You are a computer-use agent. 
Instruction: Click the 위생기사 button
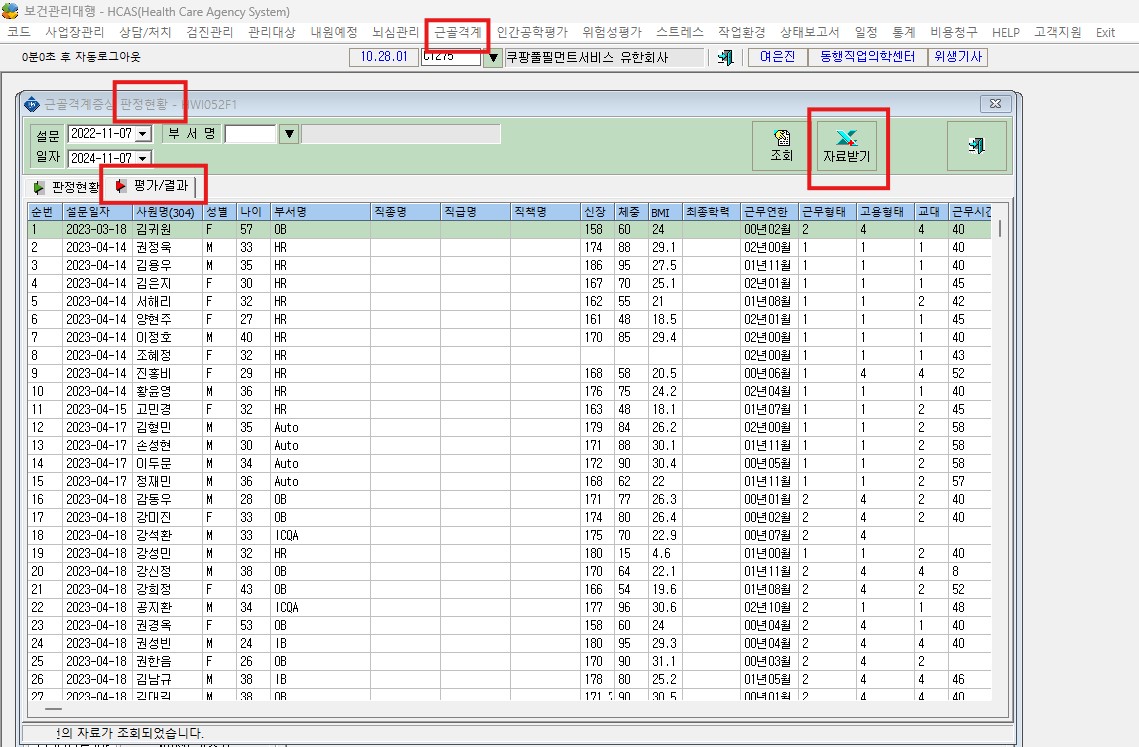pos(957,57)
